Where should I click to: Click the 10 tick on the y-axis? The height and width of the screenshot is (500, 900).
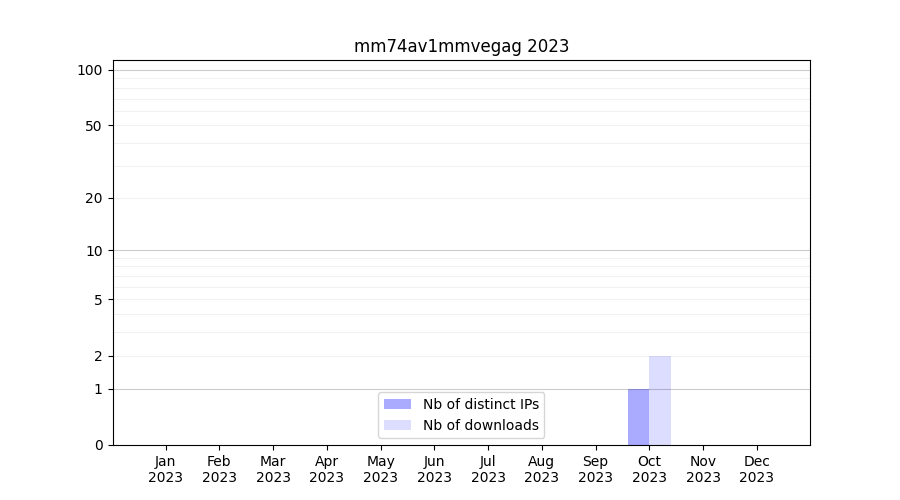click(93, 251)
